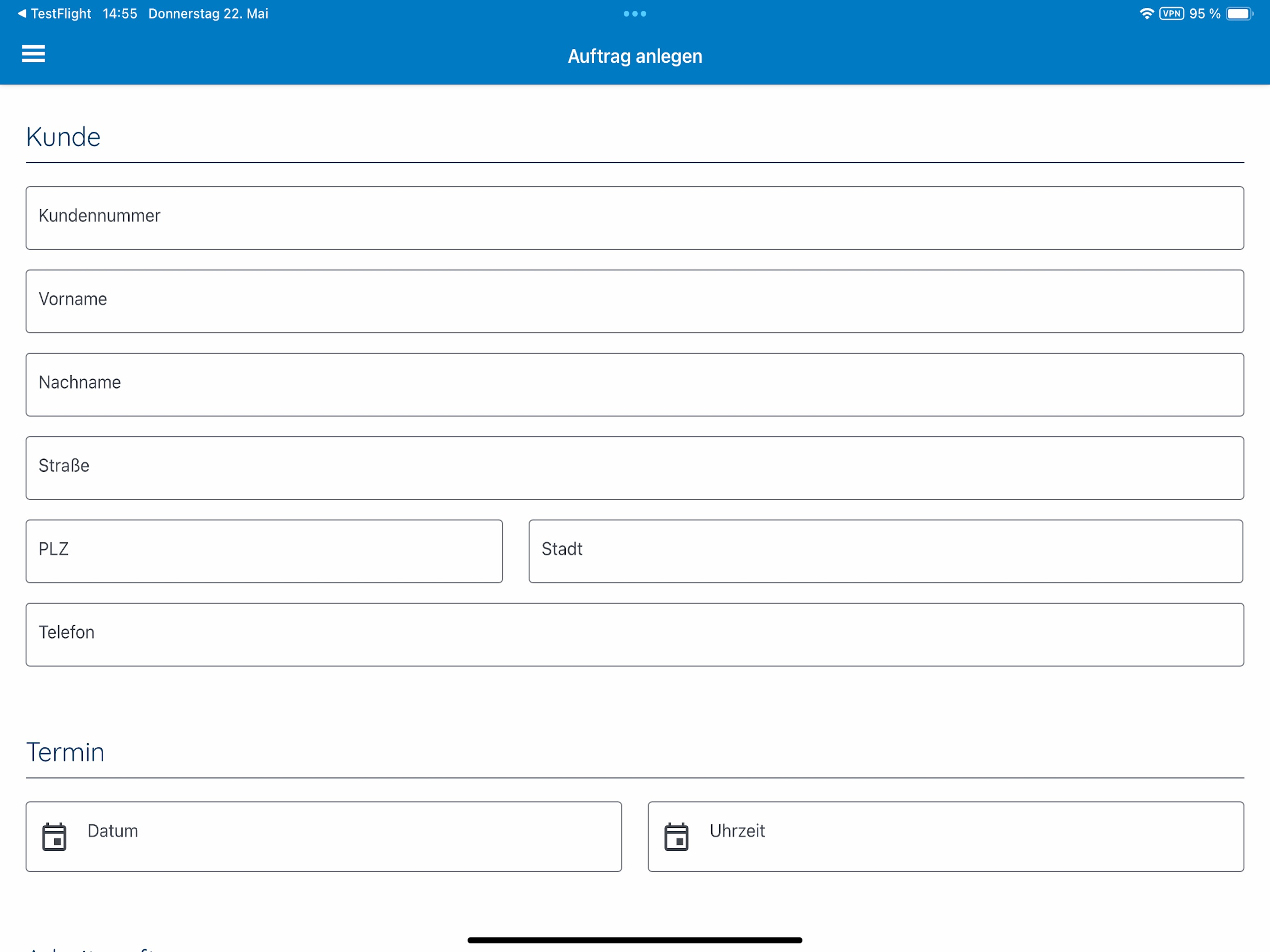Tap the VPN status indicator
The width and height of the screenshot is (1270, 952).
(1172, 13)
